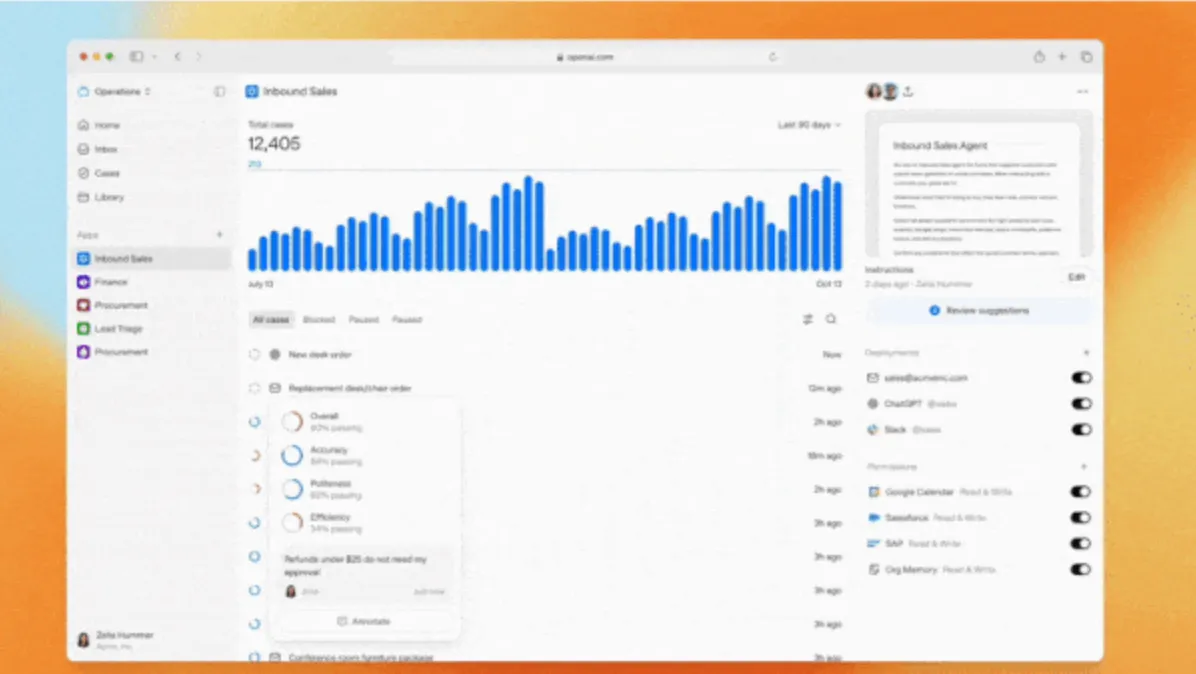
Task: Toggle the Org Memory permission switch
Action: (1081, 570)
